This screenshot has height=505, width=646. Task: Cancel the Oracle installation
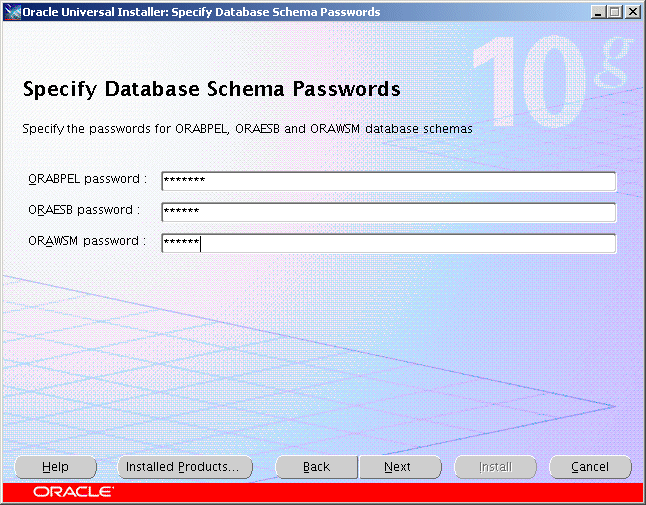pos(590,467)
